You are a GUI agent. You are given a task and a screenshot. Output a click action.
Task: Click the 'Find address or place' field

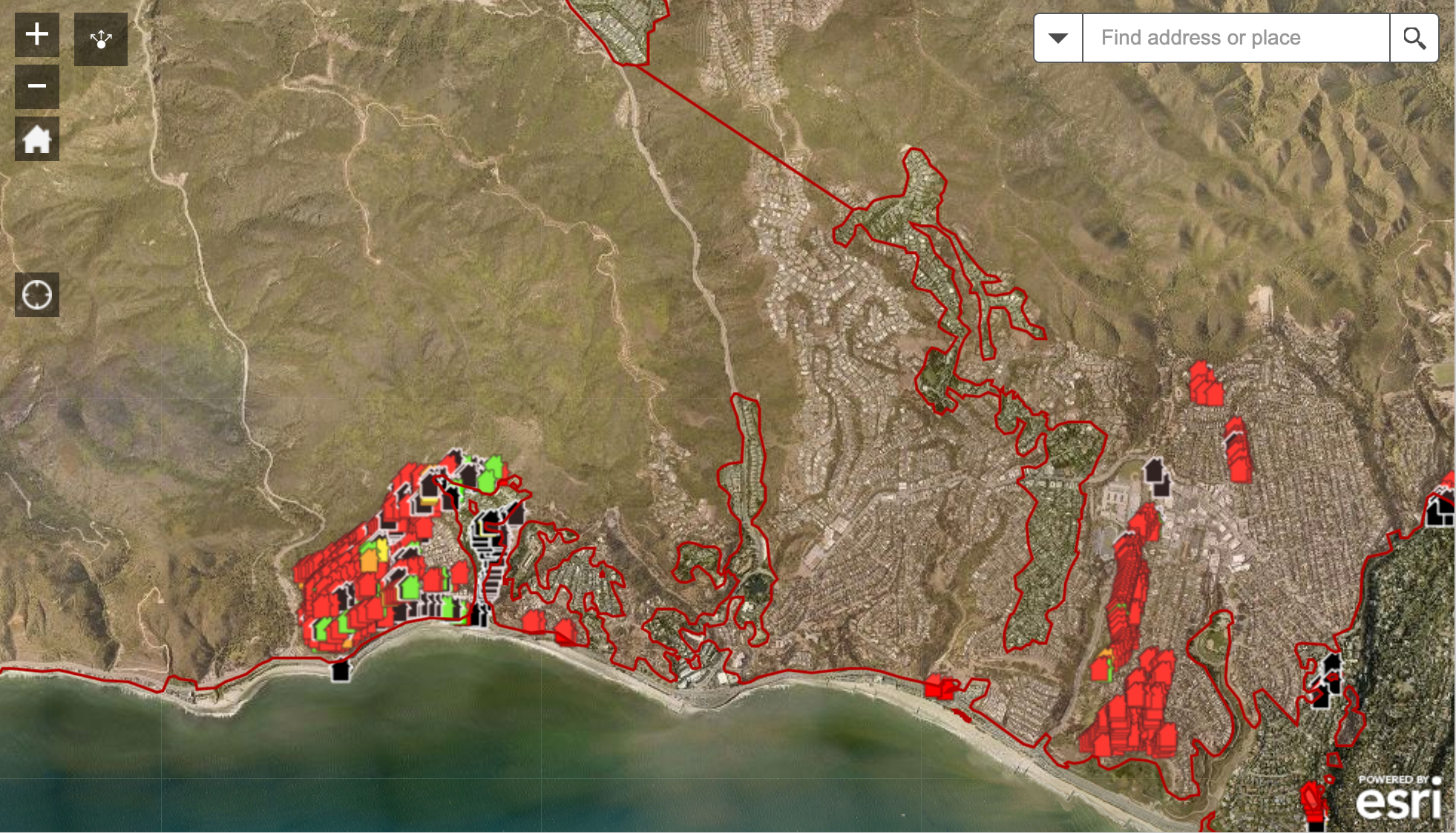pos(1236,38)
